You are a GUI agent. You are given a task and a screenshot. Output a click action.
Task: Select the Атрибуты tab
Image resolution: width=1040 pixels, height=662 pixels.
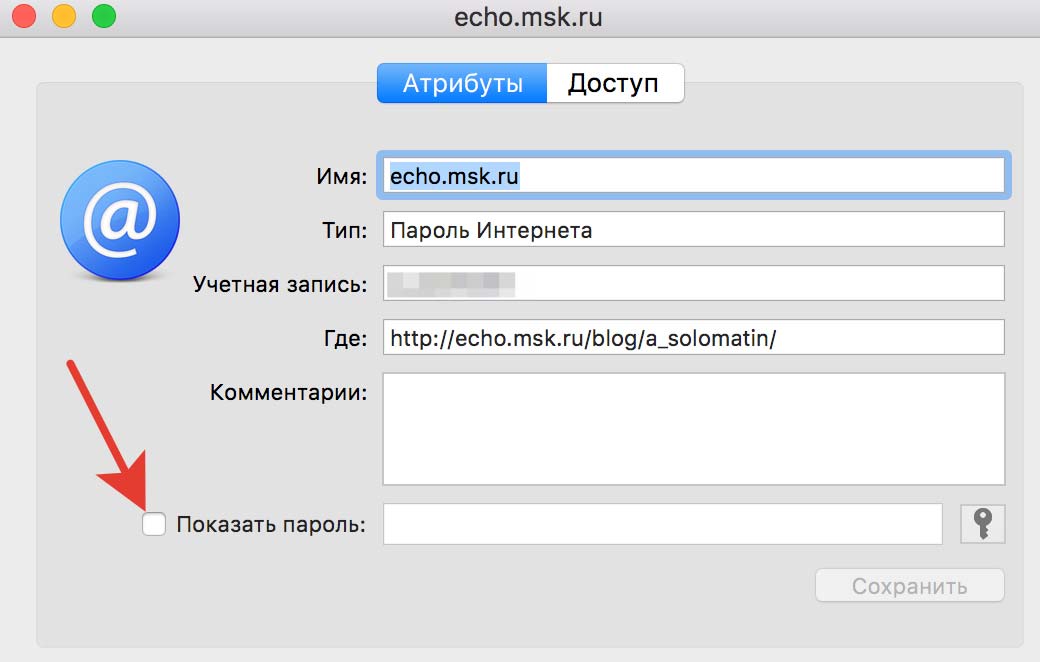point(462,83)
